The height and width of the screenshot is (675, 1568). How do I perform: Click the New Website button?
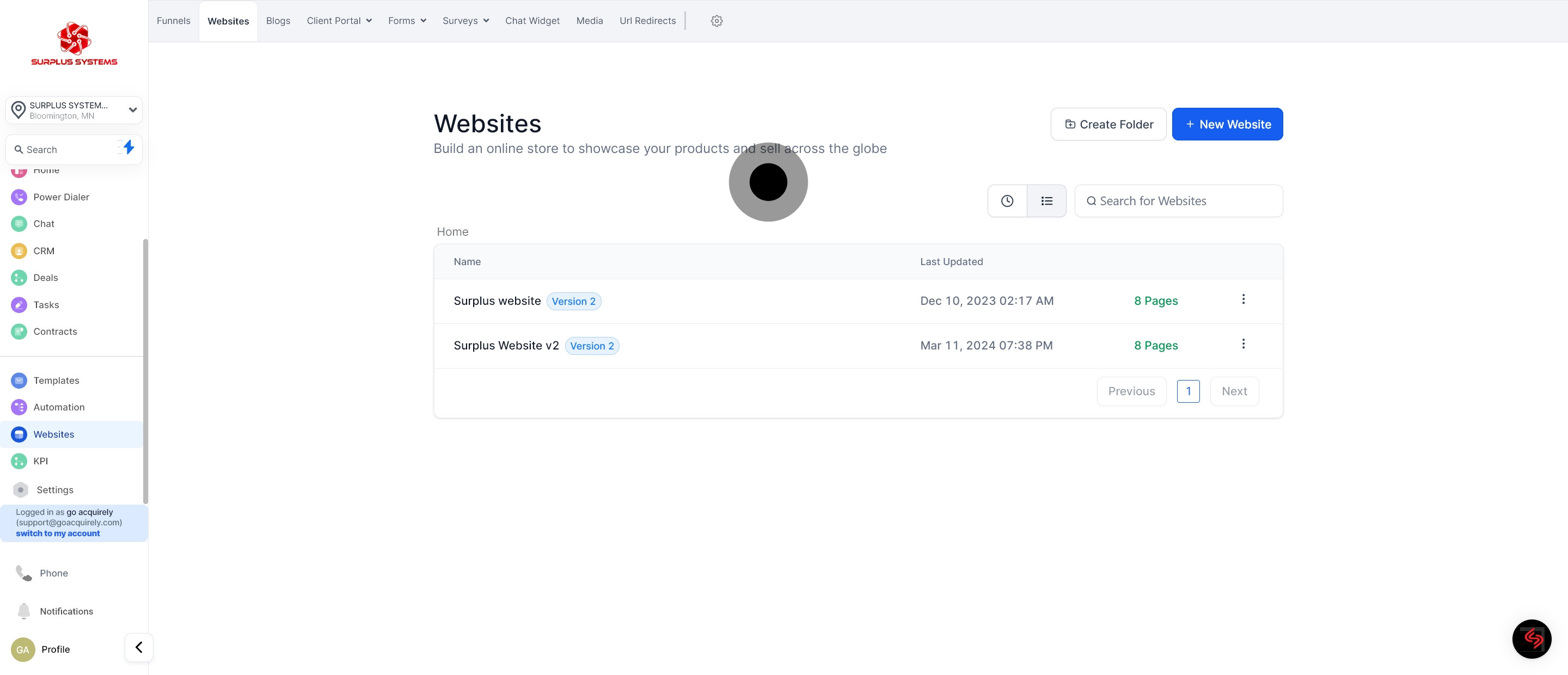[1227, 124]
